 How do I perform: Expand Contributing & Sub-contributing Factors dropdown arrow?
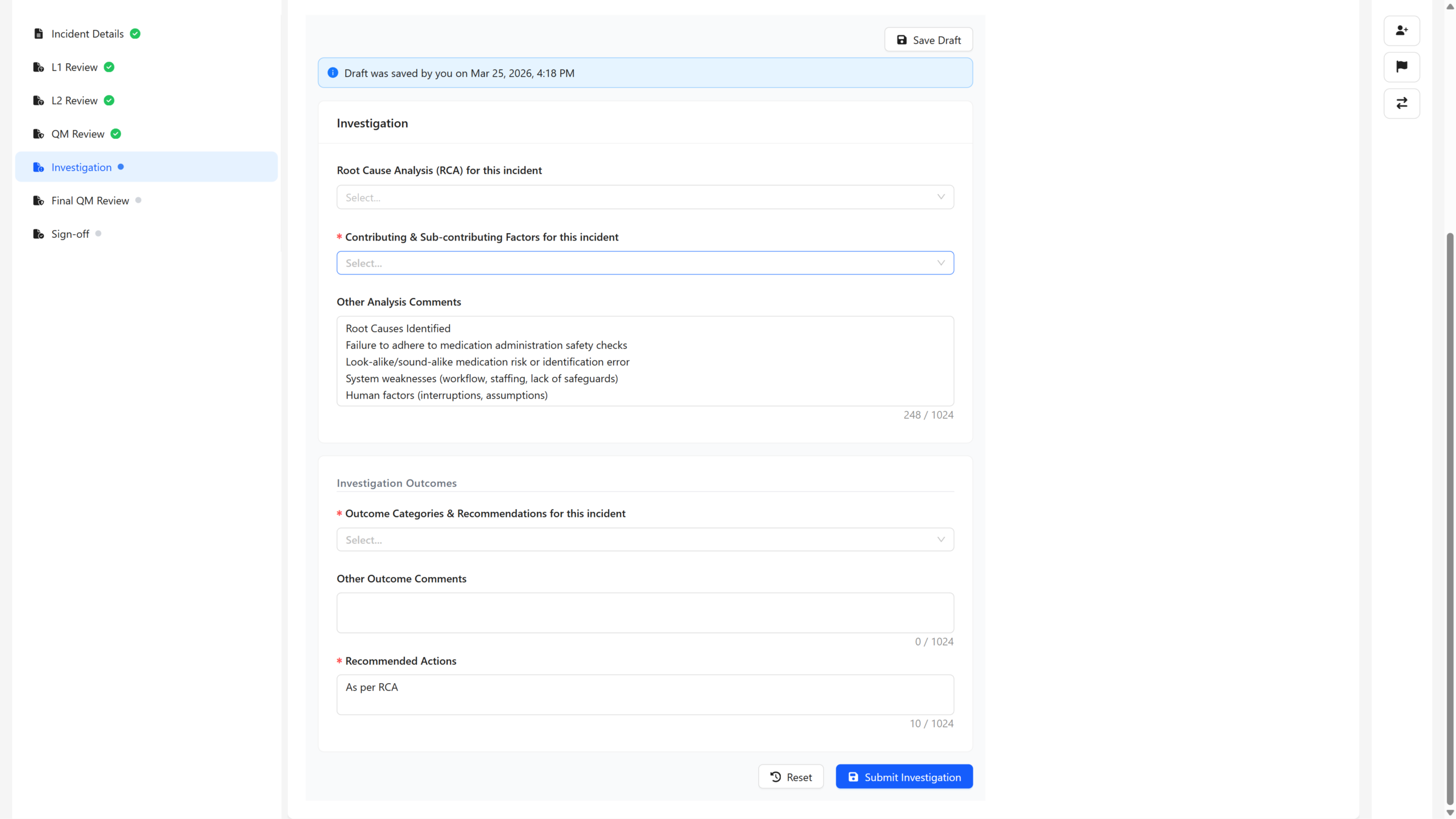[x=941, y=263]
